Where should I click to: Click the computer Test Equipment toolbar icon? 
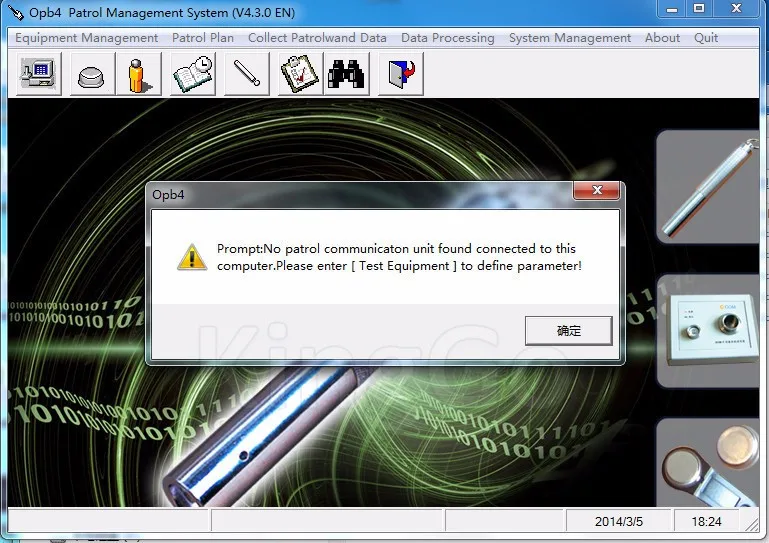(x=39, y=74)
